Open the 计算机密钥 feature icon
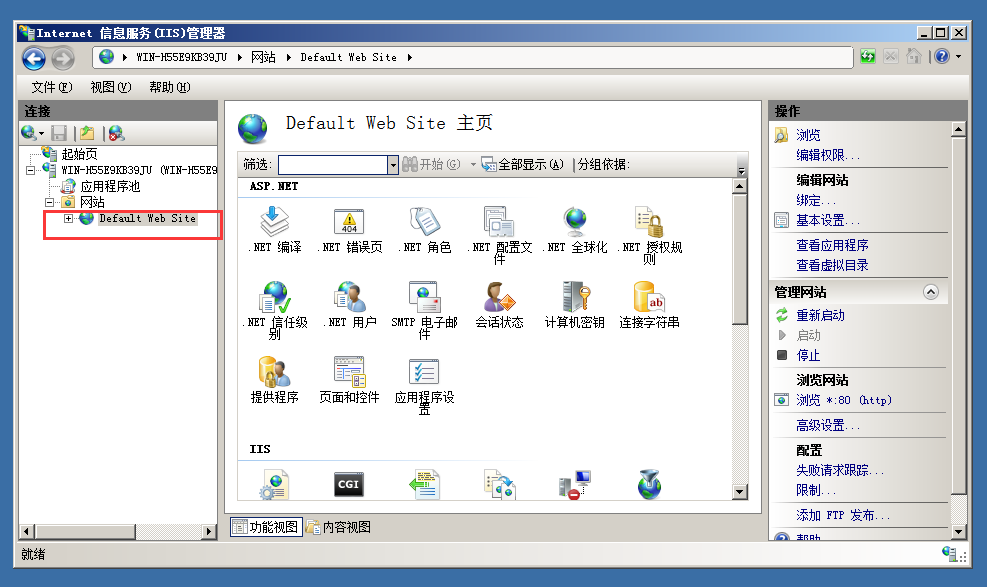 point(573,298)
